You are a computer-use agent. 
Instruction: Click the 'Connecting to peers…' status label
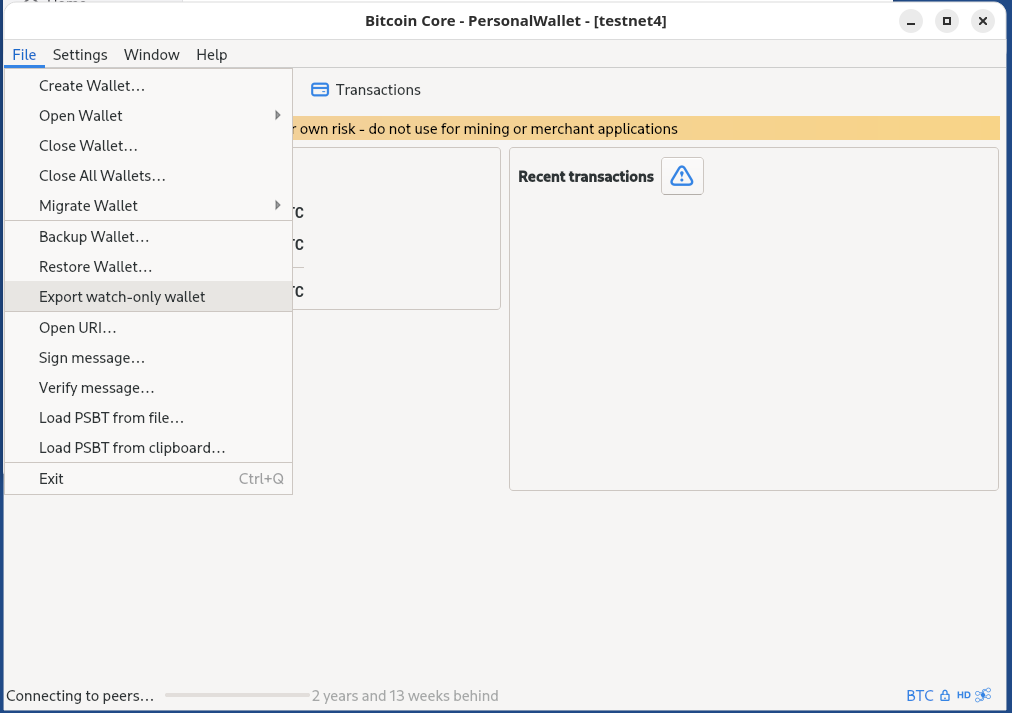click(80, 696)
